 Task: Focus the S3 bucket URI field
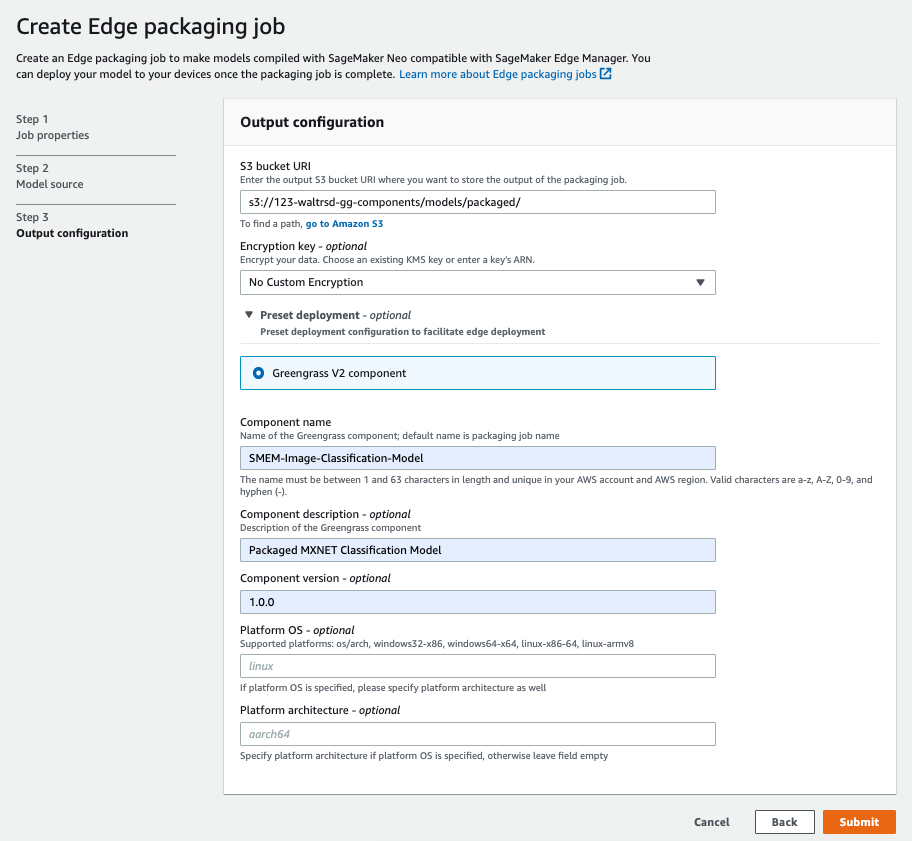(478, 202)
